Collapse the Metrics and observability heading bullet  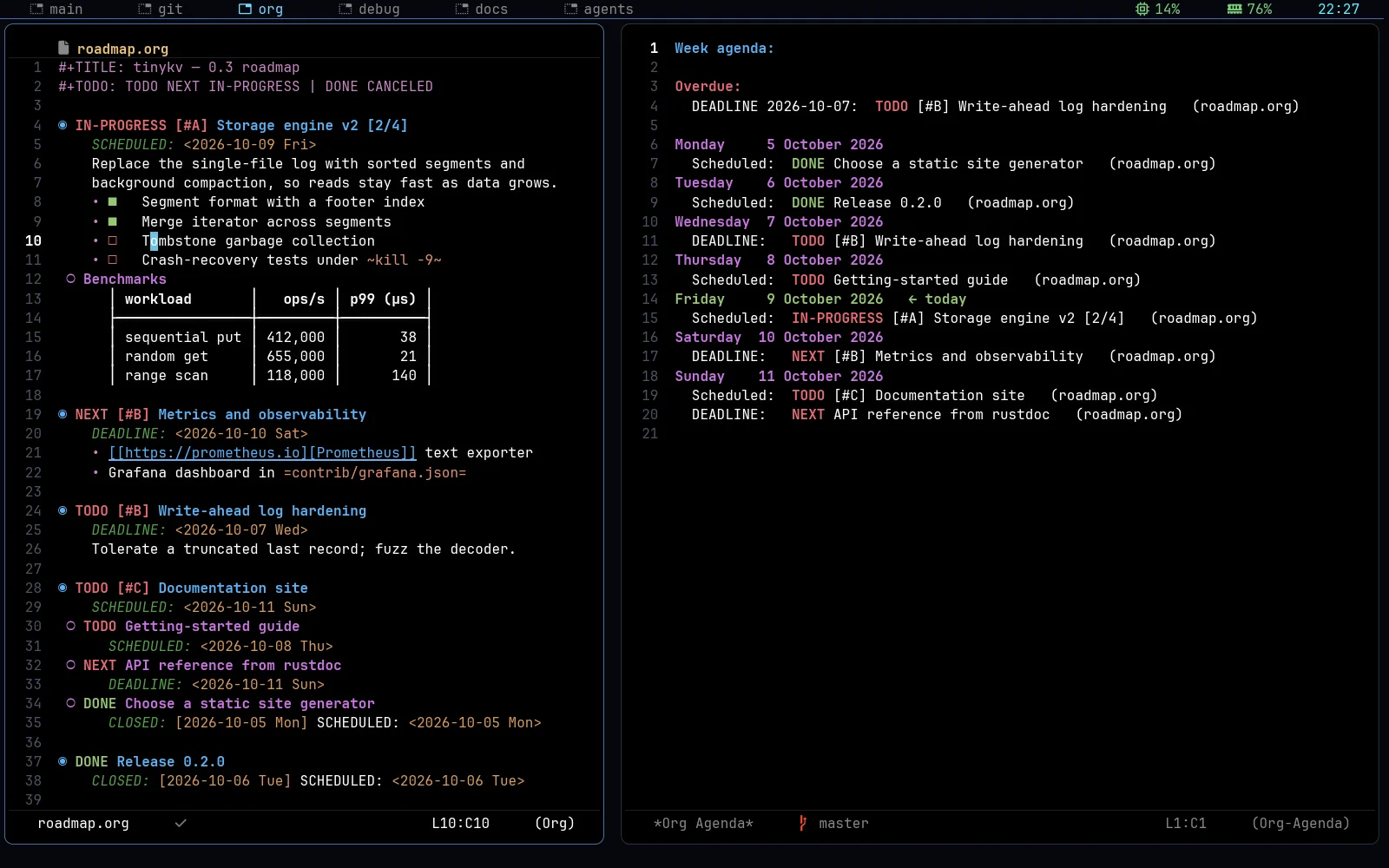(63, 414)
